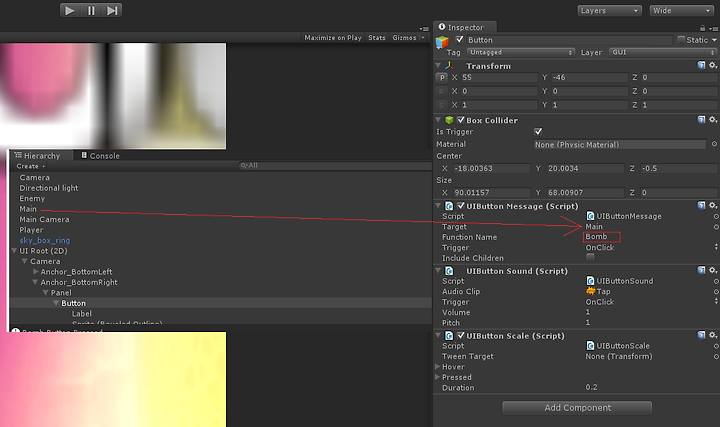Open UIButton Sound help icon
720x427 pixels.
(701, 270)
